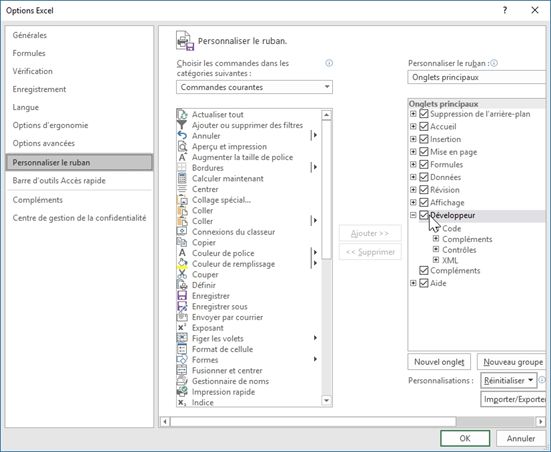Click the Importer/Exporter button

coord(514,399)
